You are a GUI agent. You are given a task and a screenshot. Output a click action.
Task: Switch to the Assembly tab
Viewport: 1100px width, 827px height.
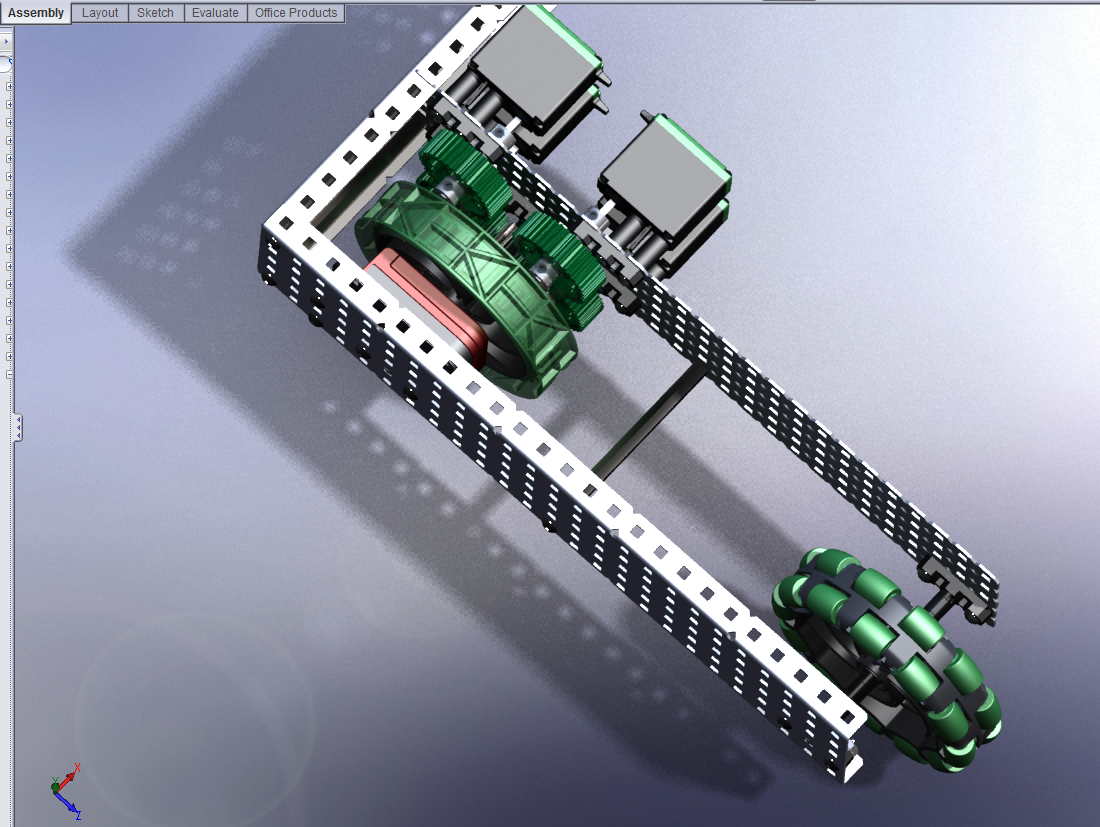36,13
